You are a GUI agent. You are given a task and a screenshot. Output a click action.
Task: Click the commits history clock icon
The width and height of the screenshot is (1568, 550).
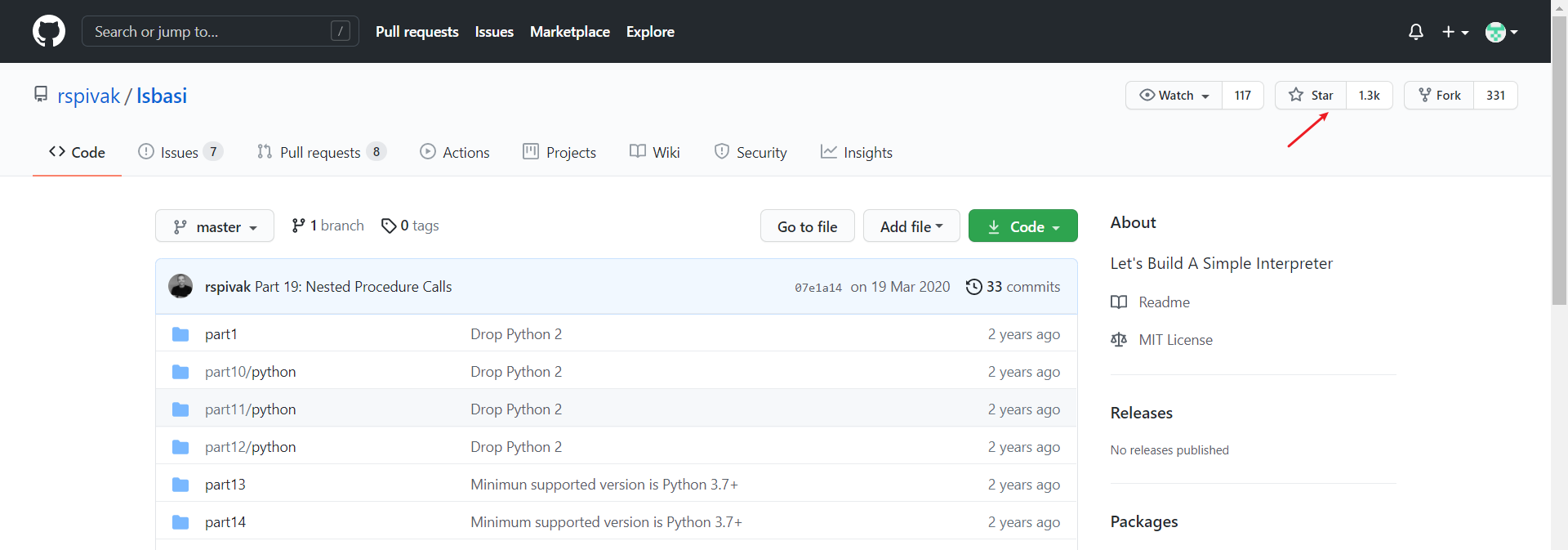pos(973,287)
